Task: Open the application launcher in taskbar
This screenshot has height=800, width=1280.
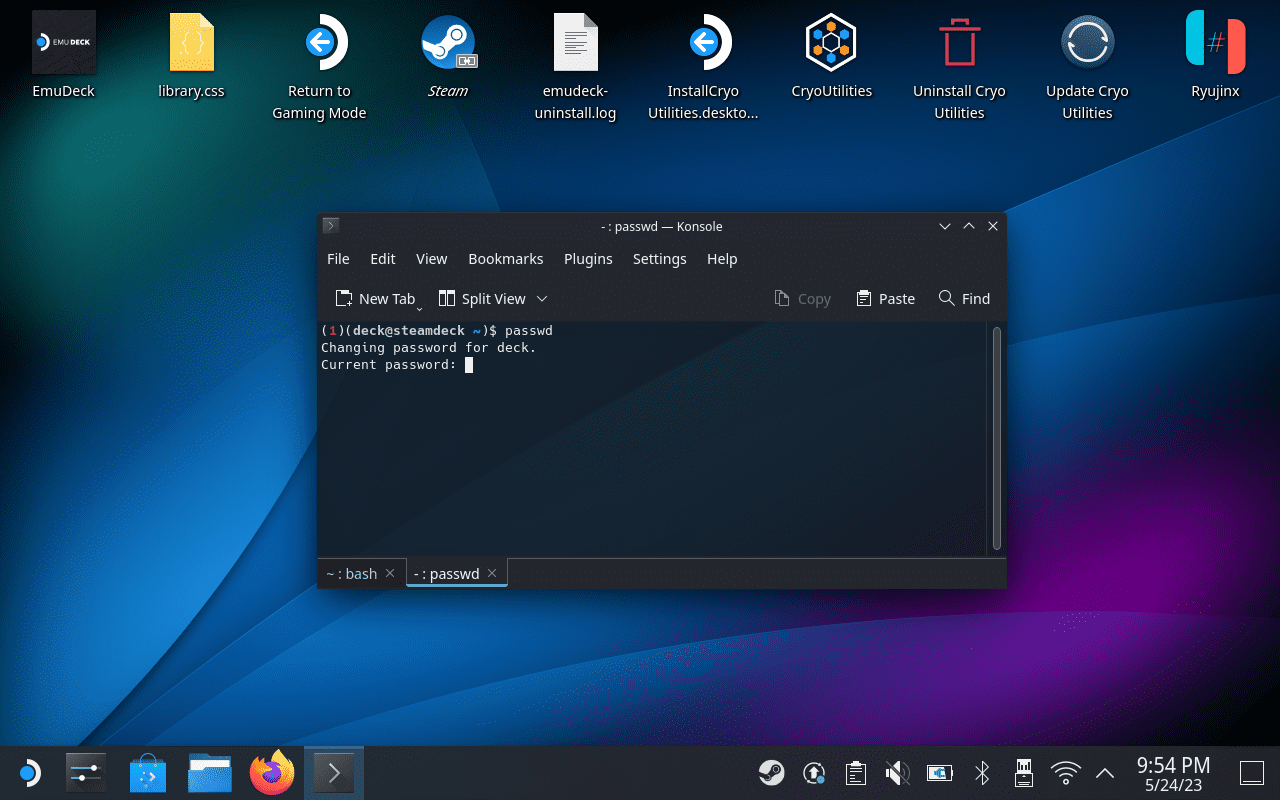Action: (x=29, y=773)
